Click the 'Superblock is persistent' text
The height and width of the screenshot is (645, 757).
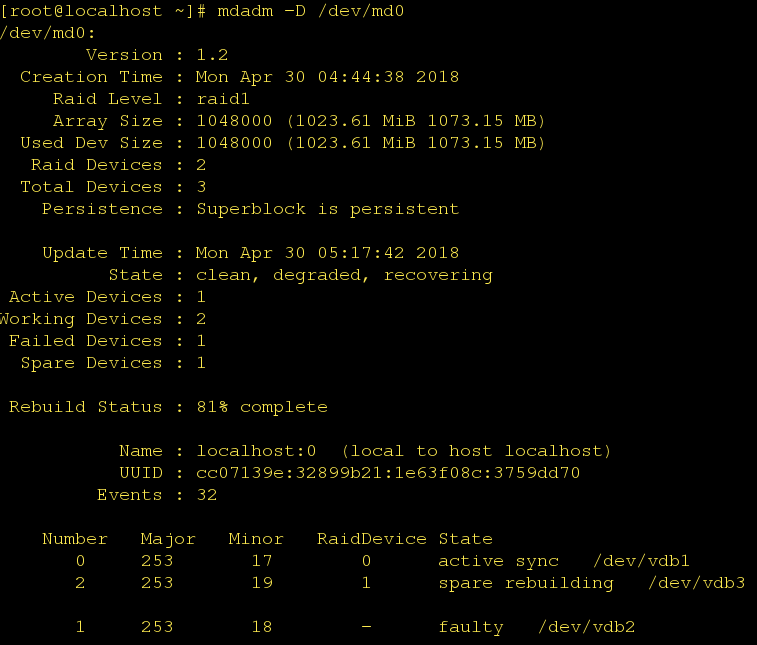327,209
